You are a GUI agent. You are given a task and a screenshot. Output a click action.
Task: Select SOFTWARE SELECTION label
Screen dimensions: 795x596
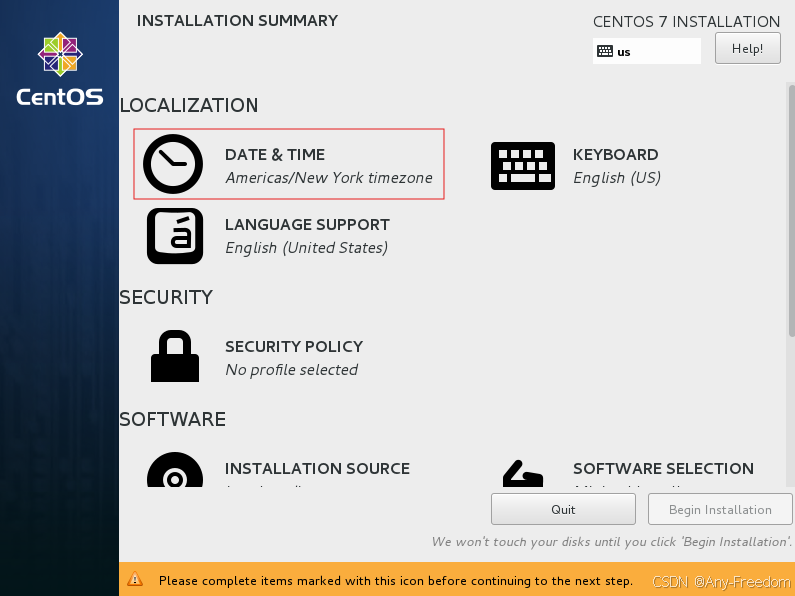click(663, 469)
